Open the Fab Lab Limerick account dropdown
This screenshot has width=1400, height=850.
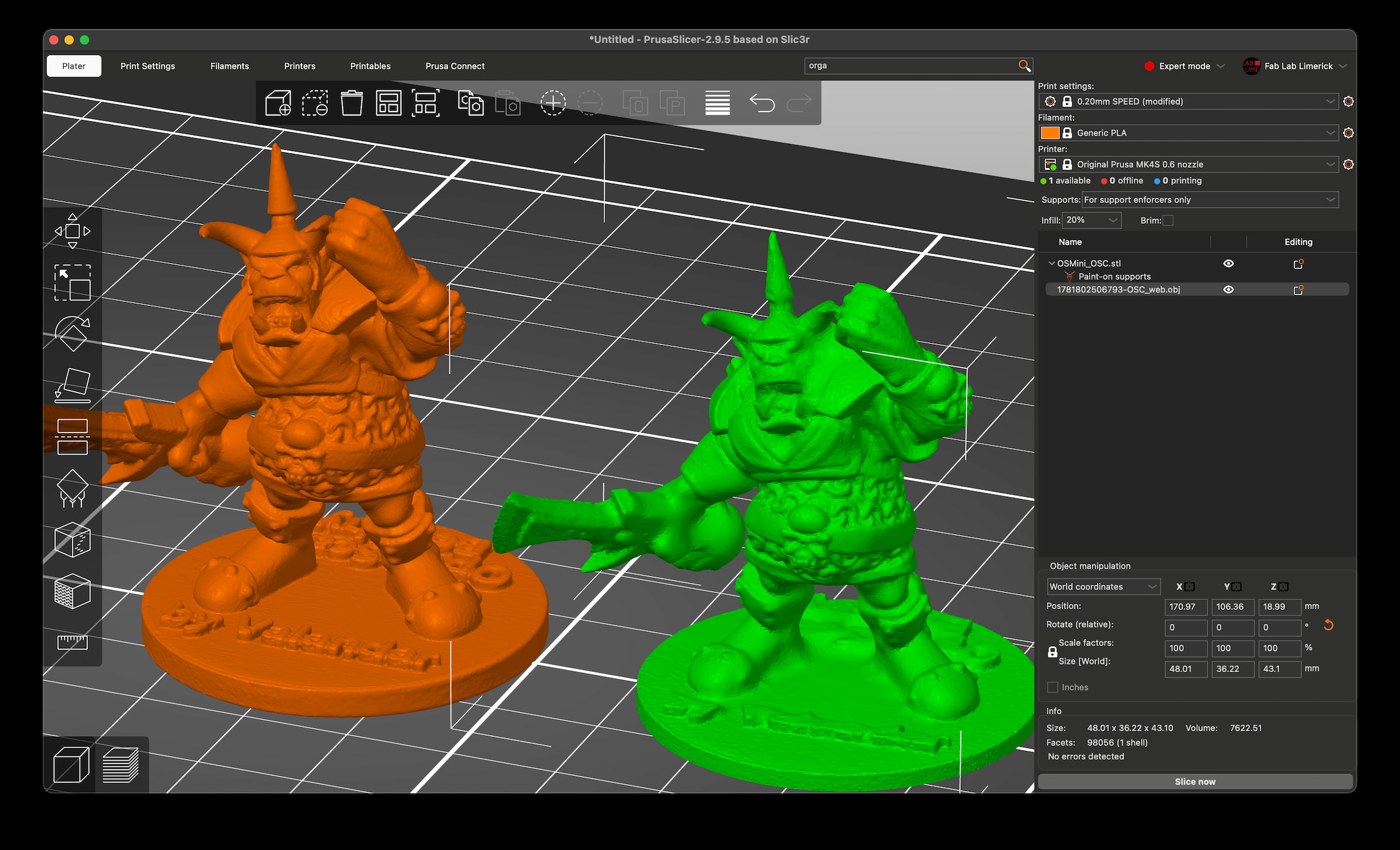[1295, 66]
